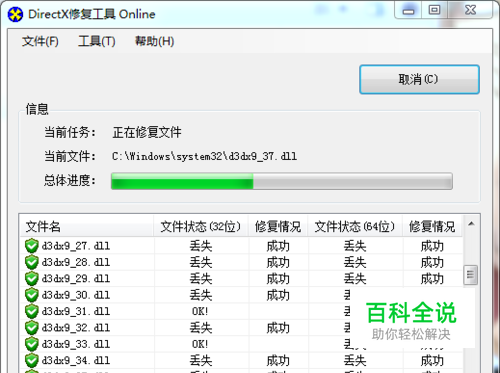Select the d3dx9_31.dll file name
Viewport: 500px width, 373px height.
[x=76, y=311]
